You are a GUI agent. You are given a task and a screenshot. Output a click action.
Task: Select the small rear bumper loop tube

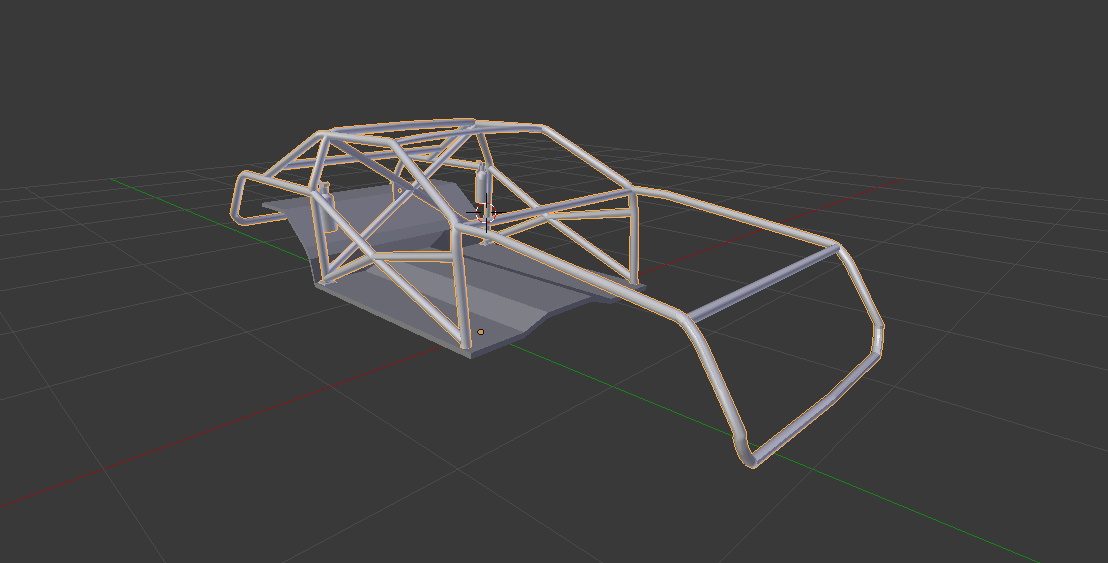241,196
